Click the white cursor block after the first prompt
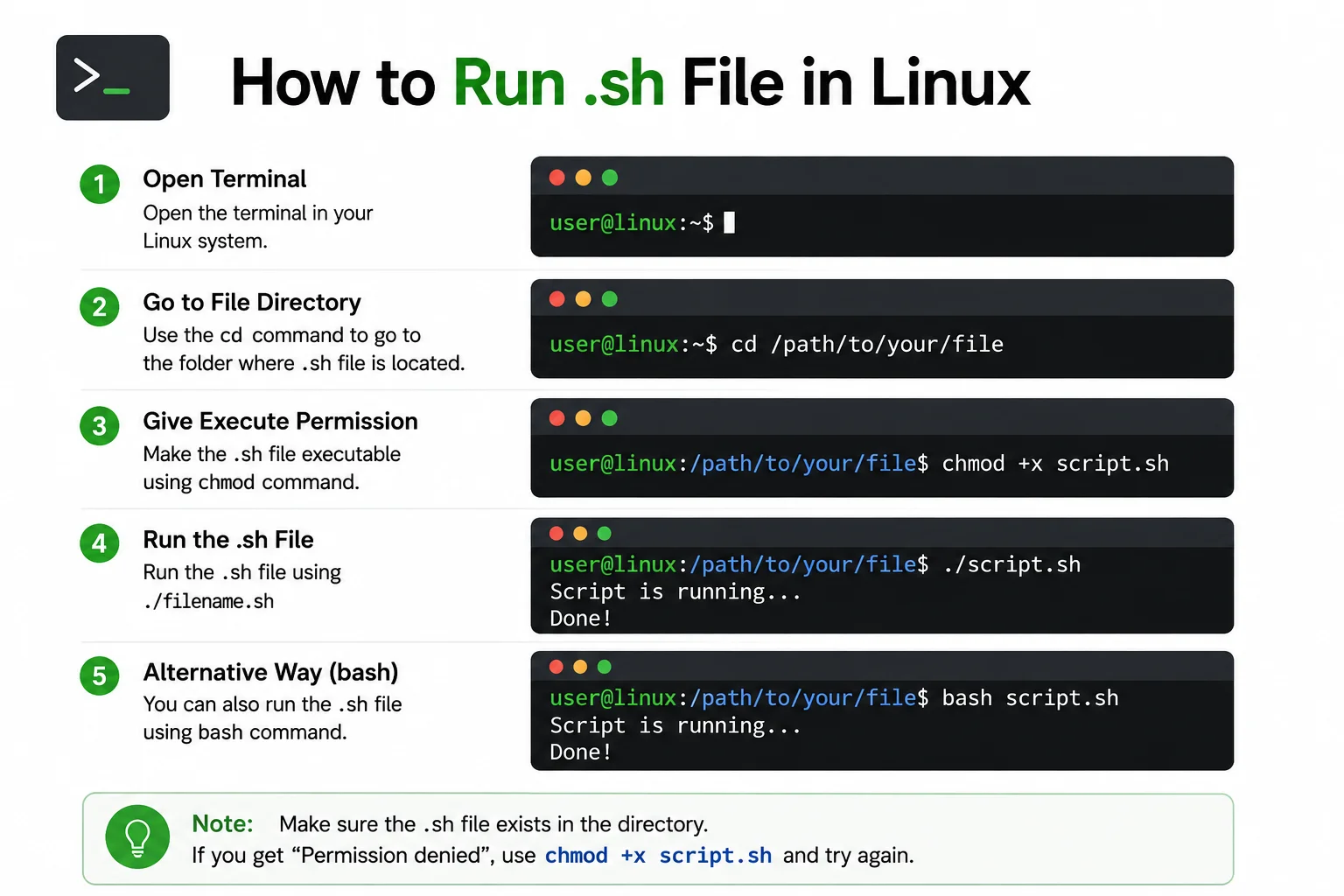Screen dimensions: 1344x896 coord(730,222)
